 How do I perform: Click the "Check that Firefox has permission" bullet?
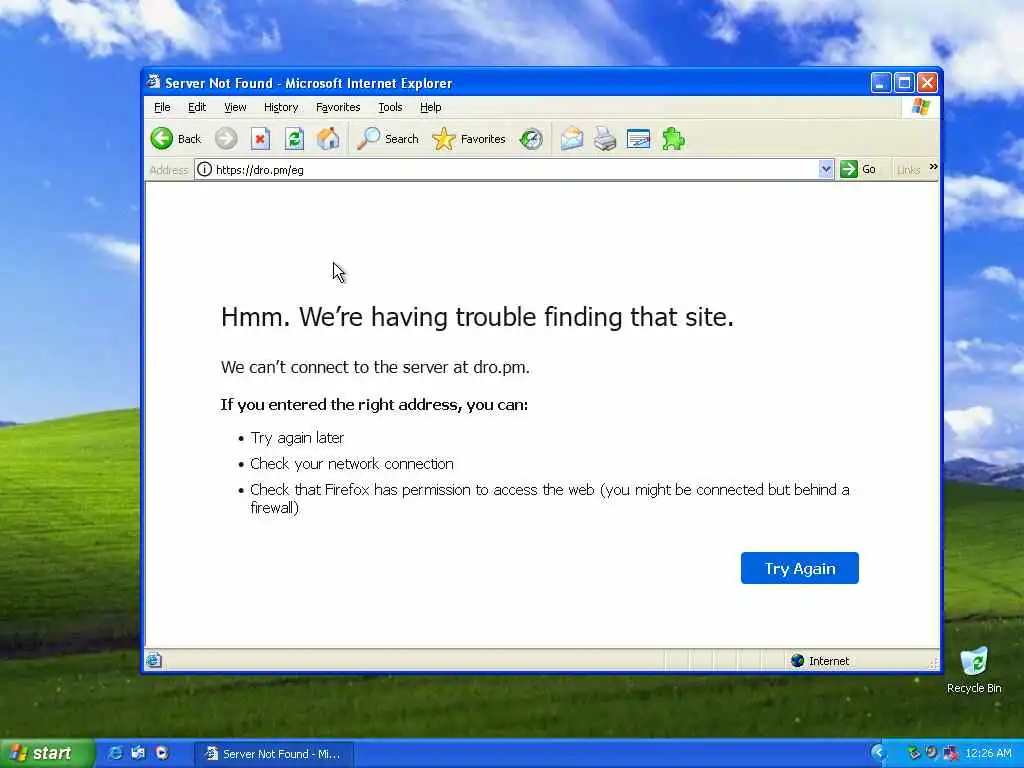(x=549, y=498)
